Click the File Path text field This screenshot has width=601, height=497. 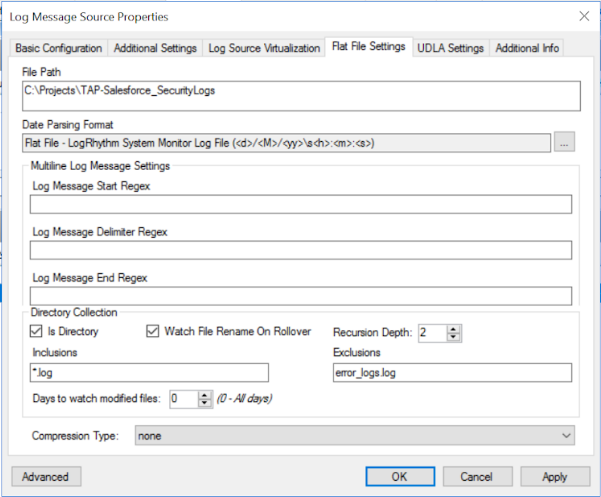point(300,96)
